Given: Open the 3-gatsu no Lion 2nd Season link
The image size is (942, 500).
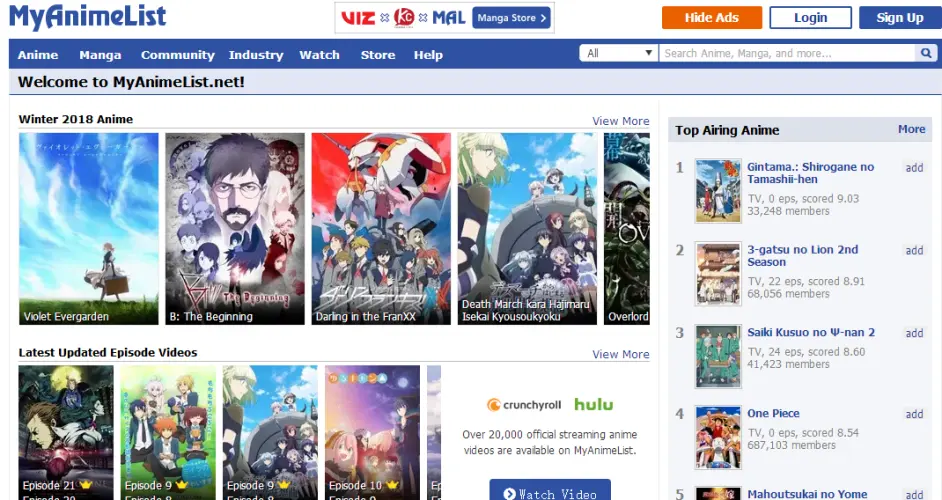Looking at the screenshot, I should [x=803, y=255].
